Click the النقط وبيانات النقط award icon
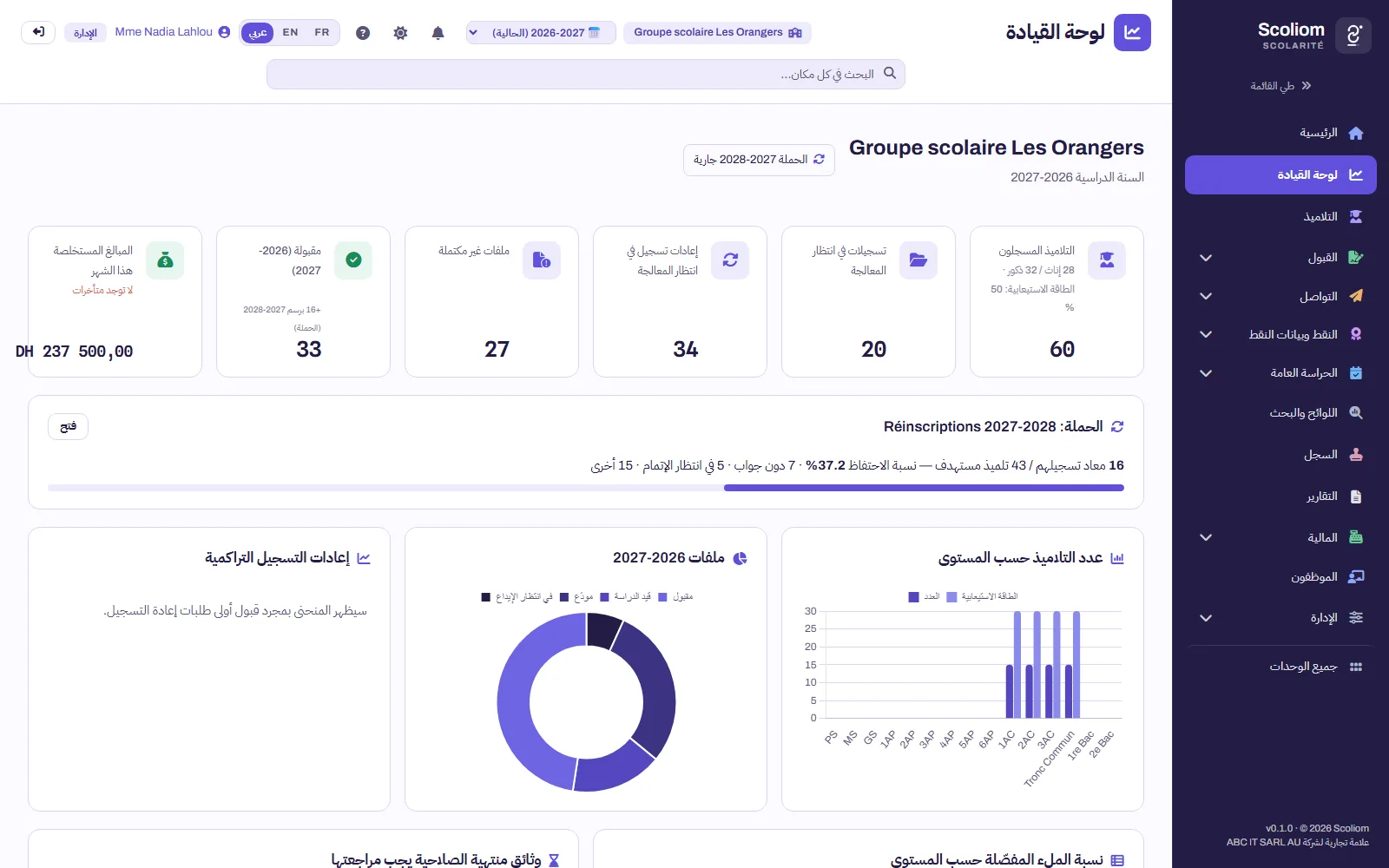 pos(1356,334)
